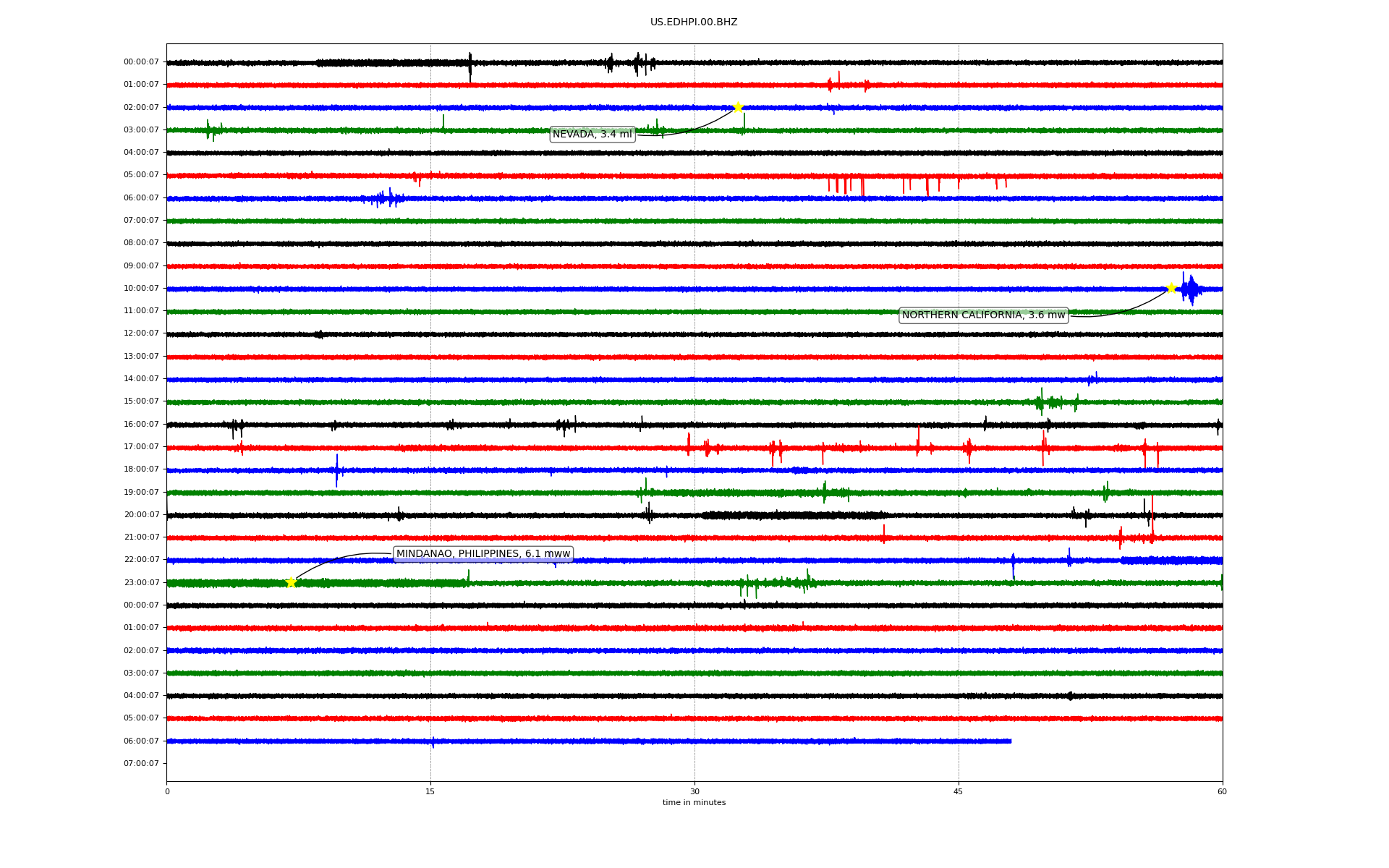This screenshot has width=1389, height=868.
Task: Click the plot title US.EDHPI.00.BHZ
Action: (x=694, y=22)
